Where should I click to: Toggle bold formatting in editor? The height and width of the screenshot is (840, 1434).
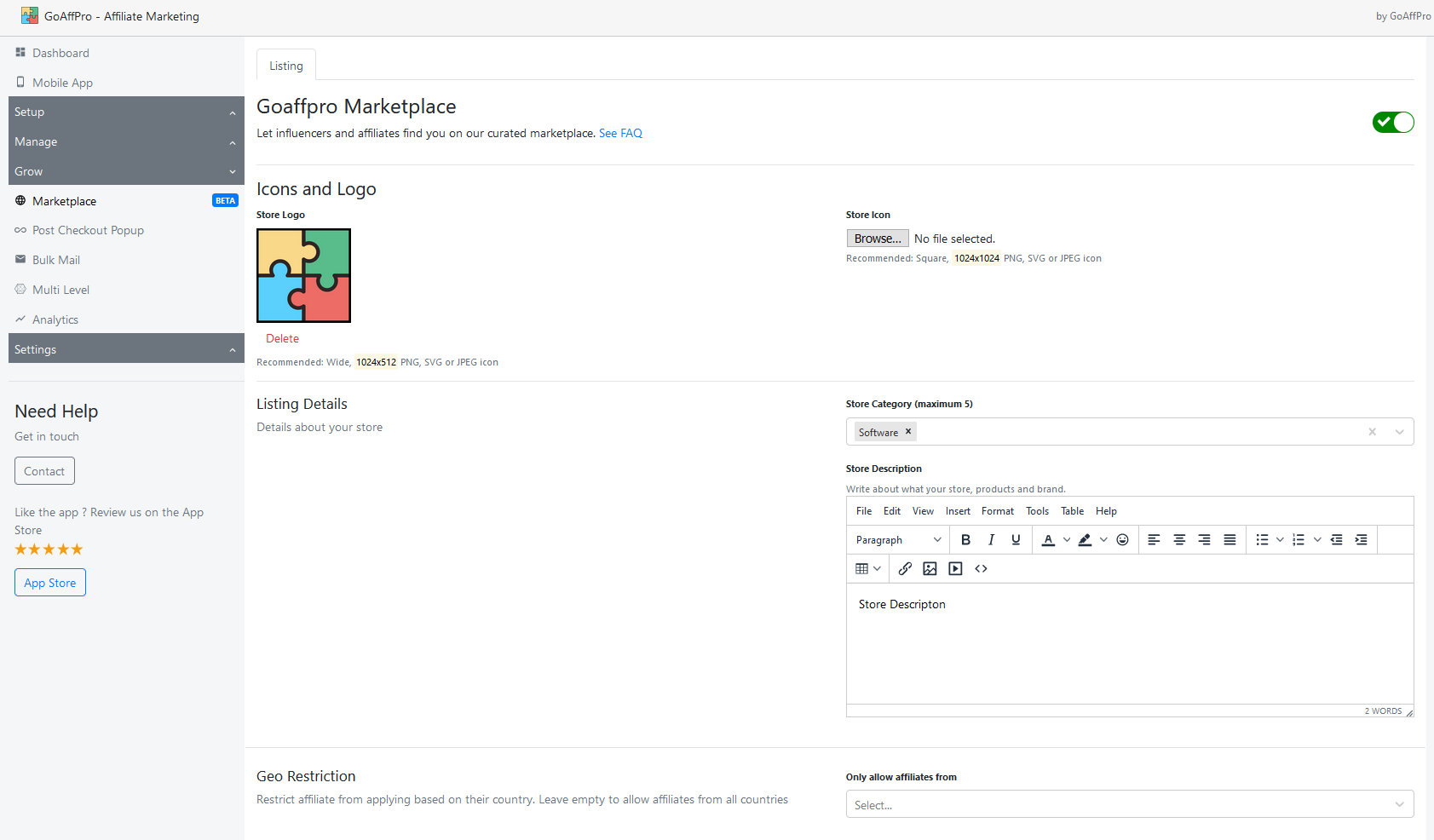[x=965, y=539]
